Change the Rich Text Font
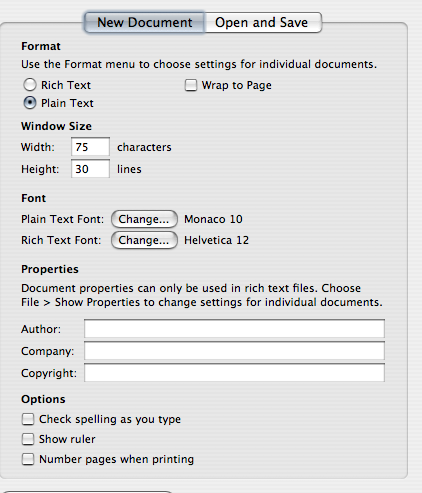This screenshot has height=493, width=422. tap(144, 240)
